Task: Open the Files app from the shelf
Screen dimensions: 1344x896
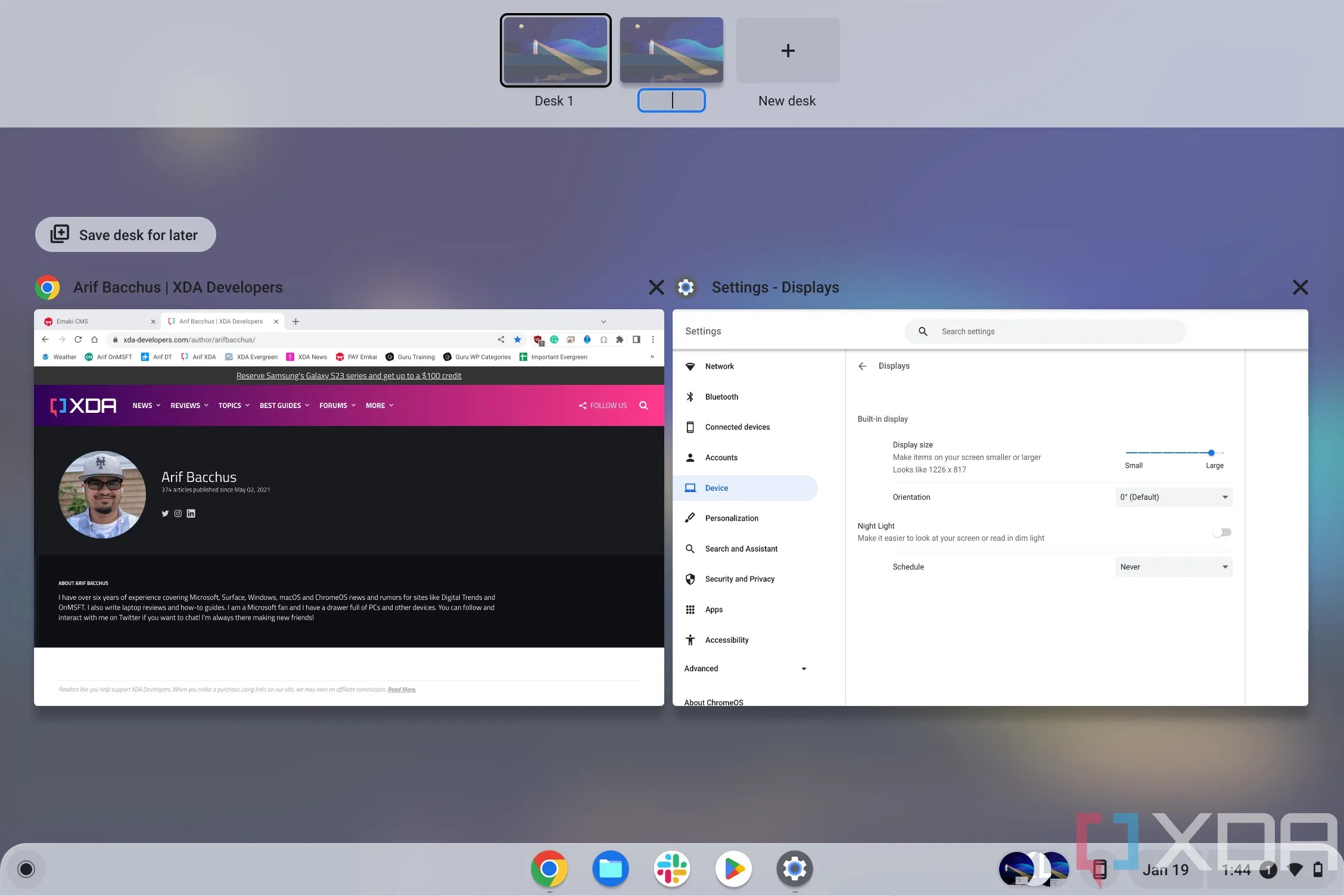Action: pos(611,869)
